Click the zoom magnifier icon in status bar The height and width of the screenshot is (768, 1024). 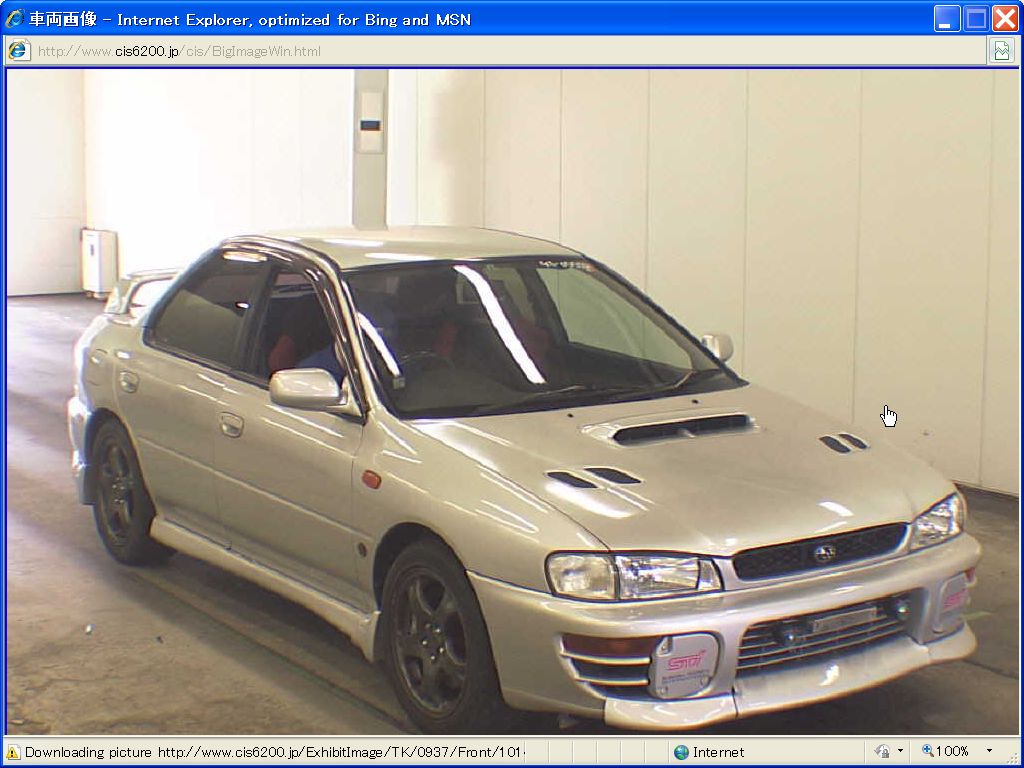(x=927, y=751)
